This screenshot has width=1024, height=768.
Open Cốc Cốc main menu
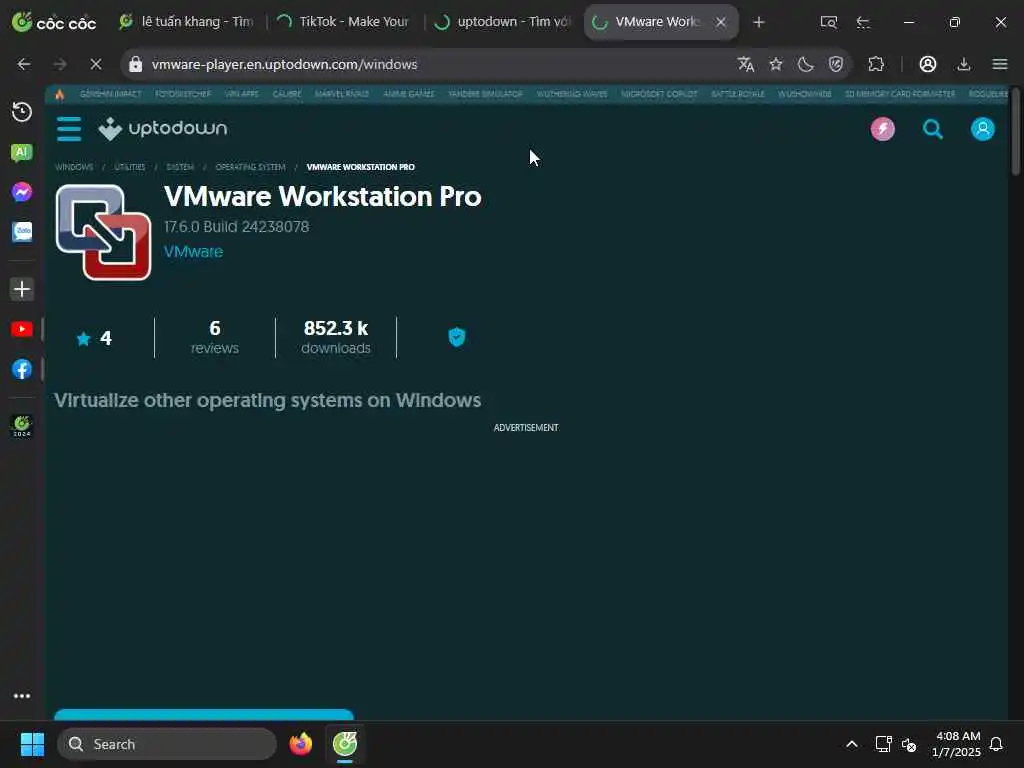pyautogui.click(x=1000, y=64)
